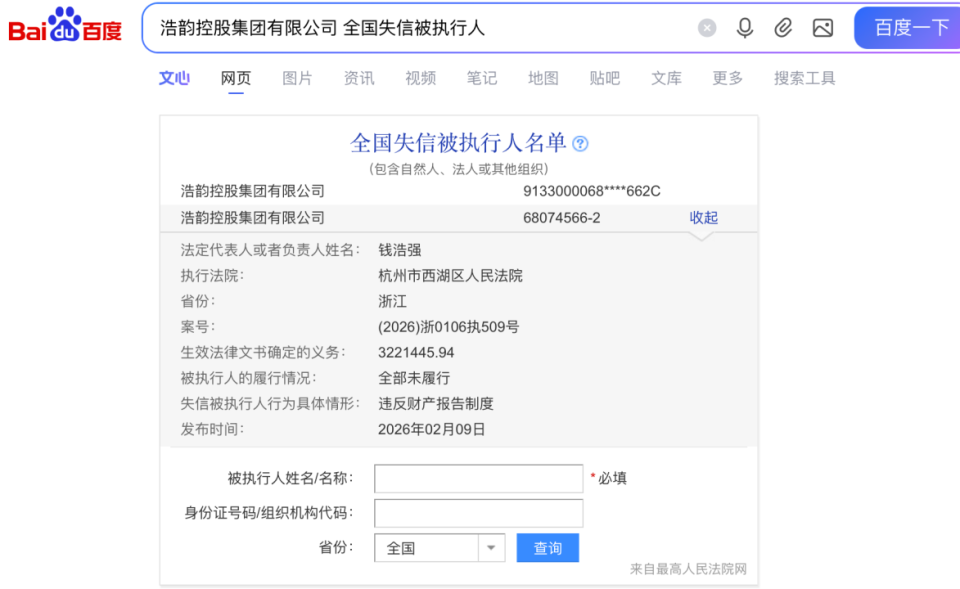Open the Baidu logo homepage link

tap(65, 25)
